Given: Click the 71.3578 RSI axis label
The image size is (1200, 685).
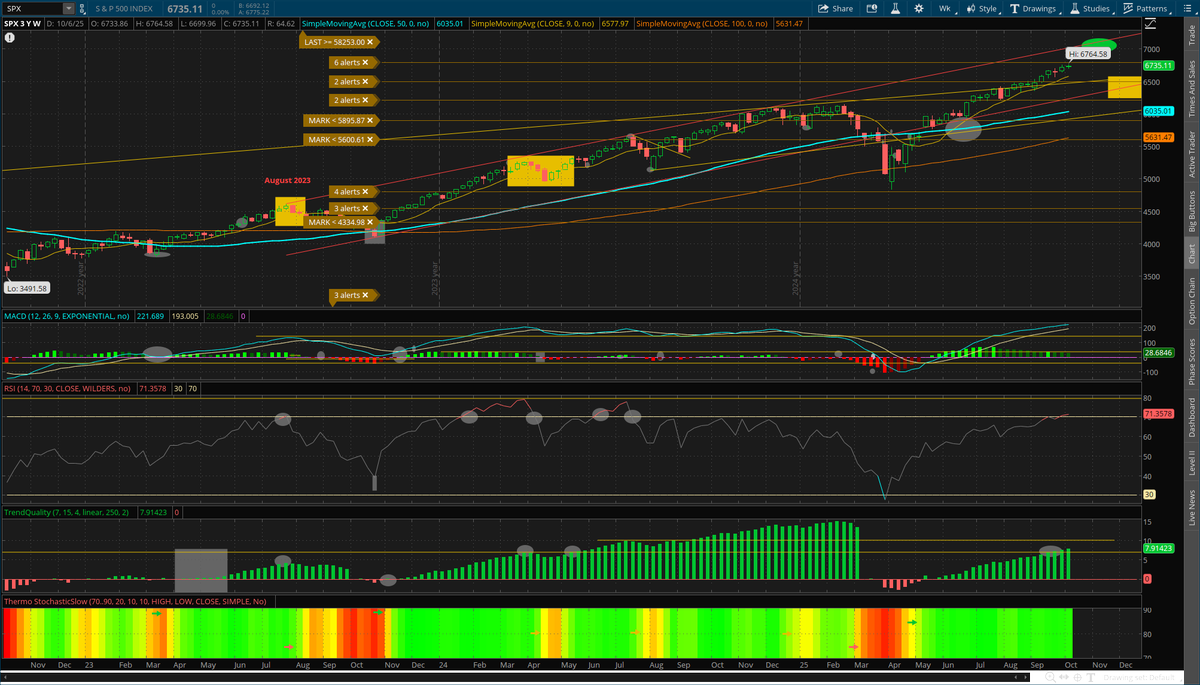Looking at the screenshot, I should tap(1158, 413).
